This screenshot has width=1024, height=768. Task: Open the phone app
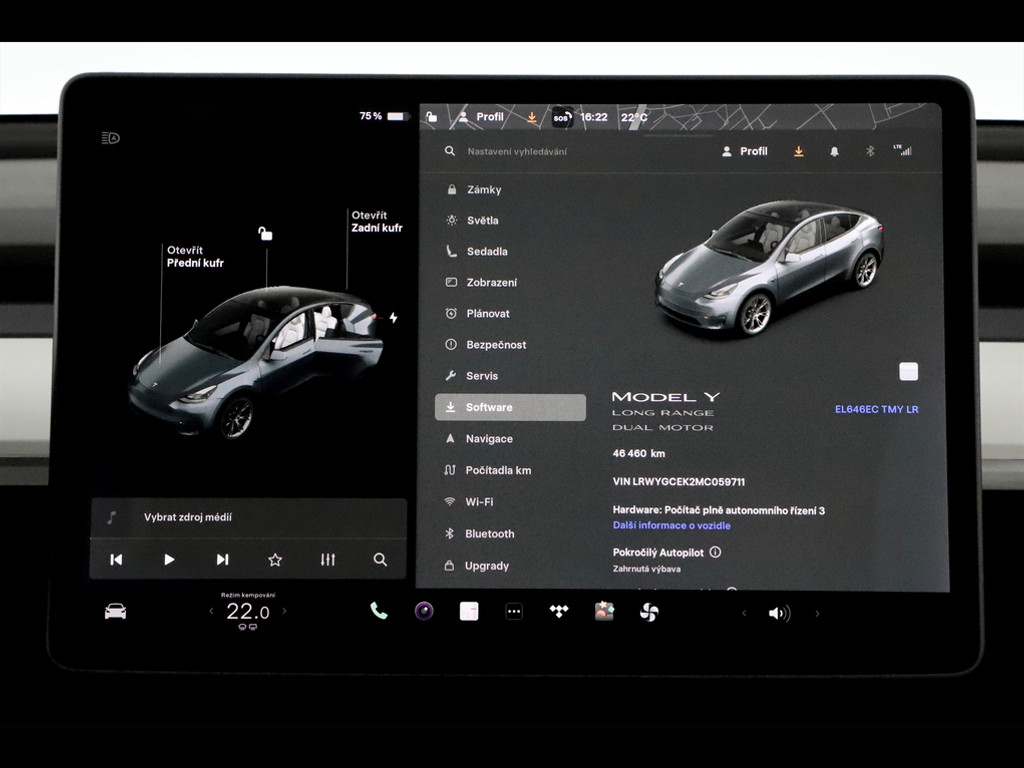click(x=379, y=611)
